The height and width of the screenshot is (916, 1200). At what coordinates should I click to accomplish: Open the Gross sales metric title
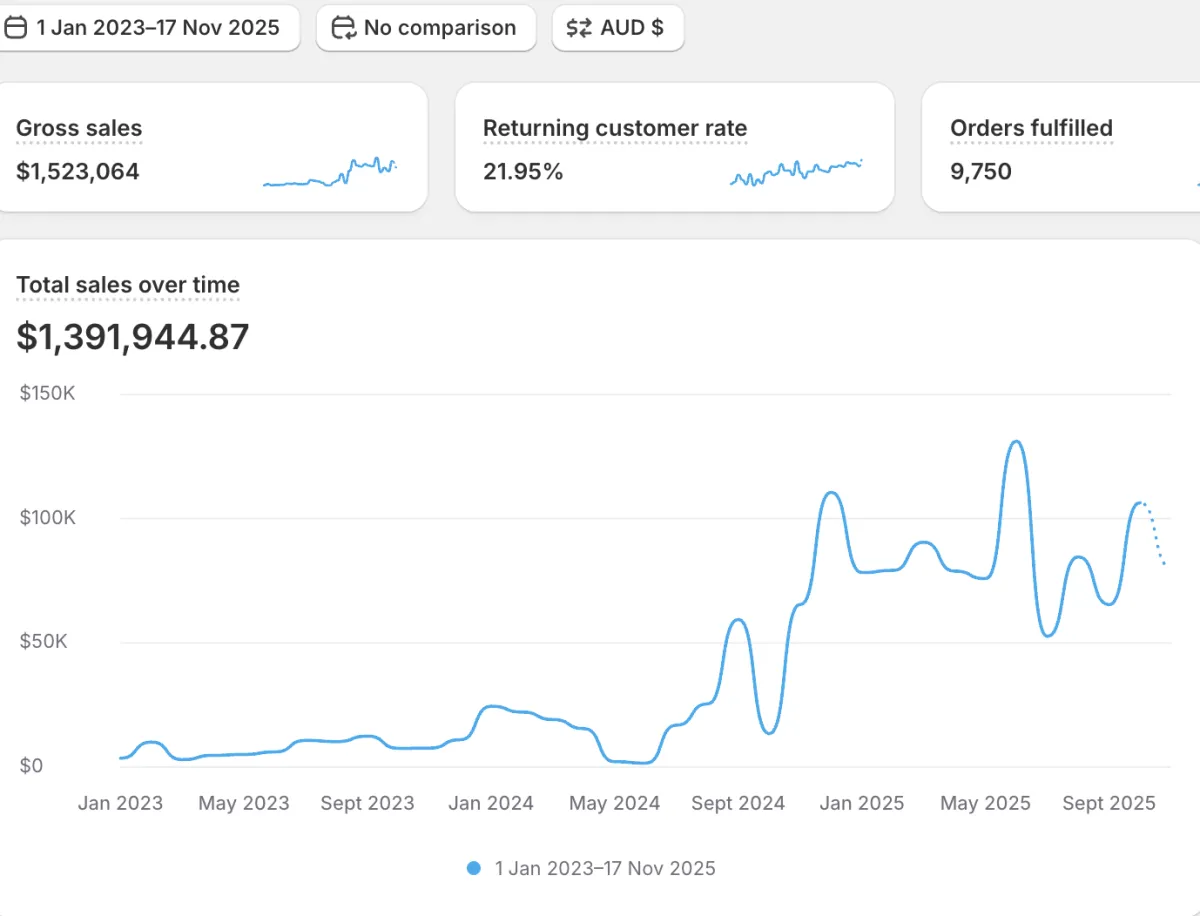(x=79, y=129)
